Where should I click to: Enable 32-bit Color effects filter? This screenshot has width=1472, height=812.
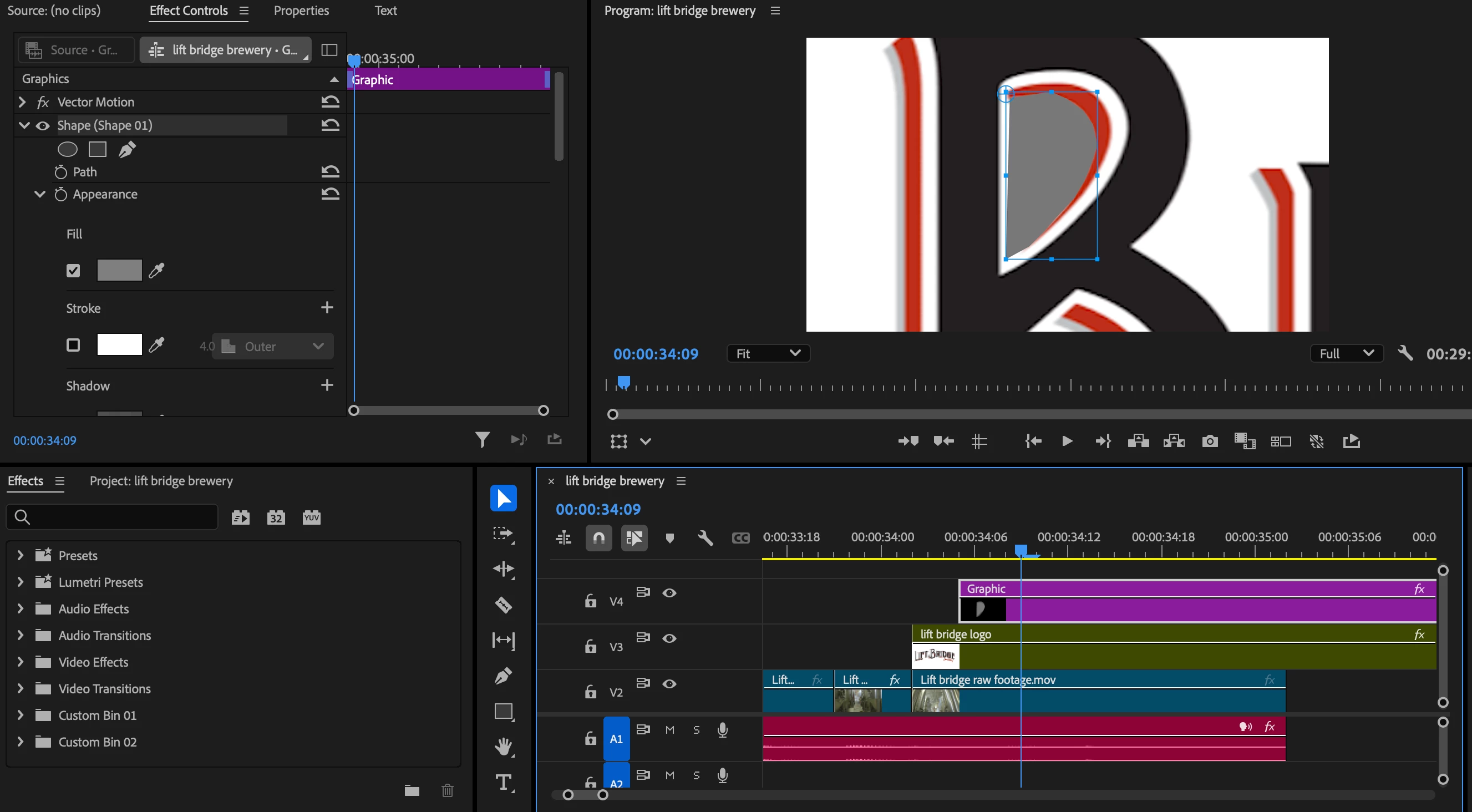coord(276,517)
